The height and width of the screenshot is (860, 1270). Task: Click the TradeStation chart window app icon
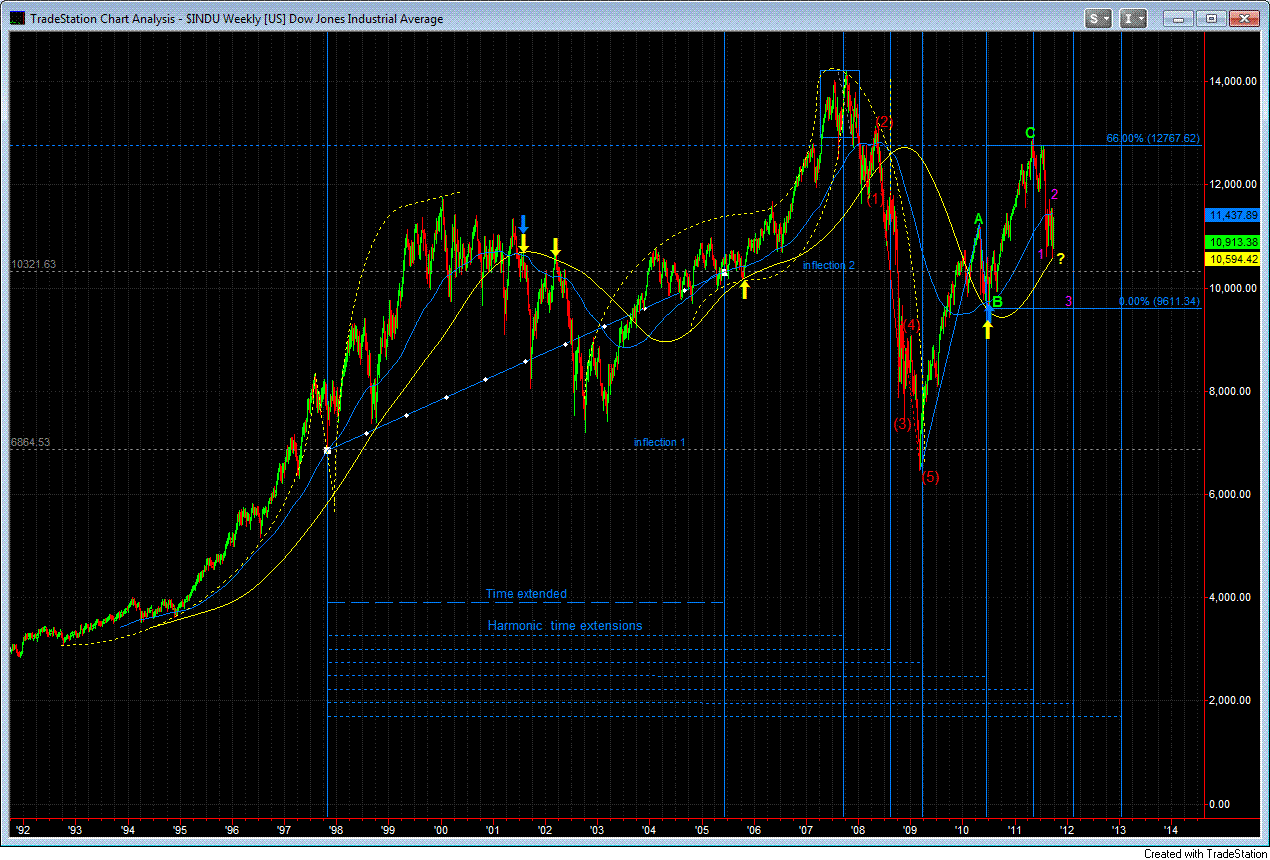[x=17, y=18]
